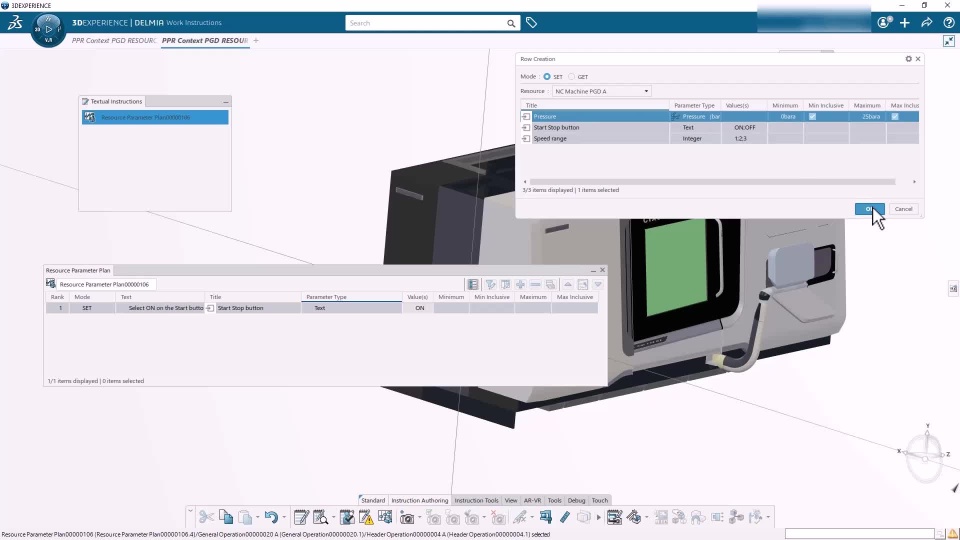Toggle Max Inclusive checkbox for Pressure row
This screenshot has height=540, width=960.
pos(895,116)
